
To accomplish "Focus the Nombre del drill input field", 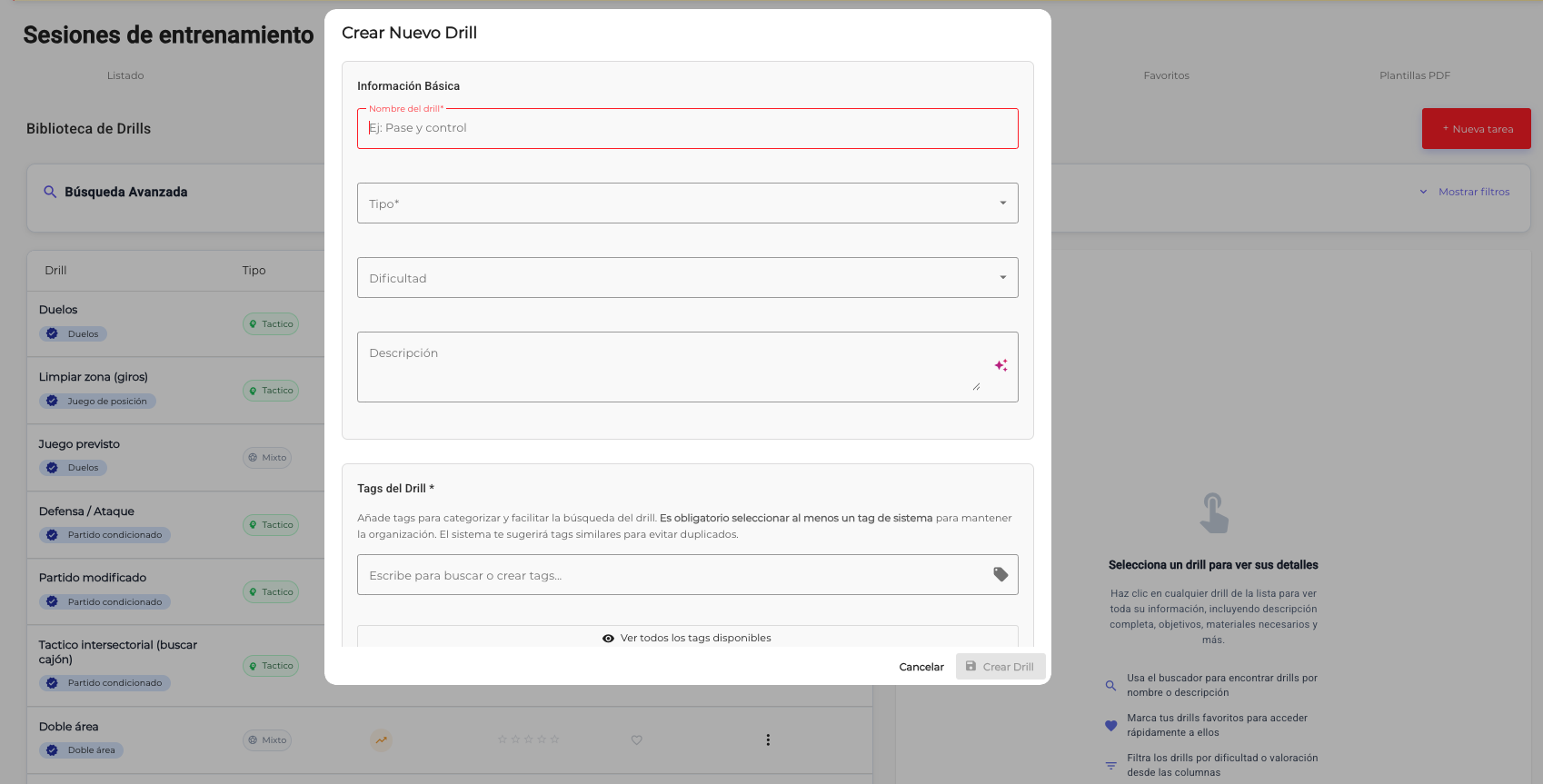I will coord(687,128).
